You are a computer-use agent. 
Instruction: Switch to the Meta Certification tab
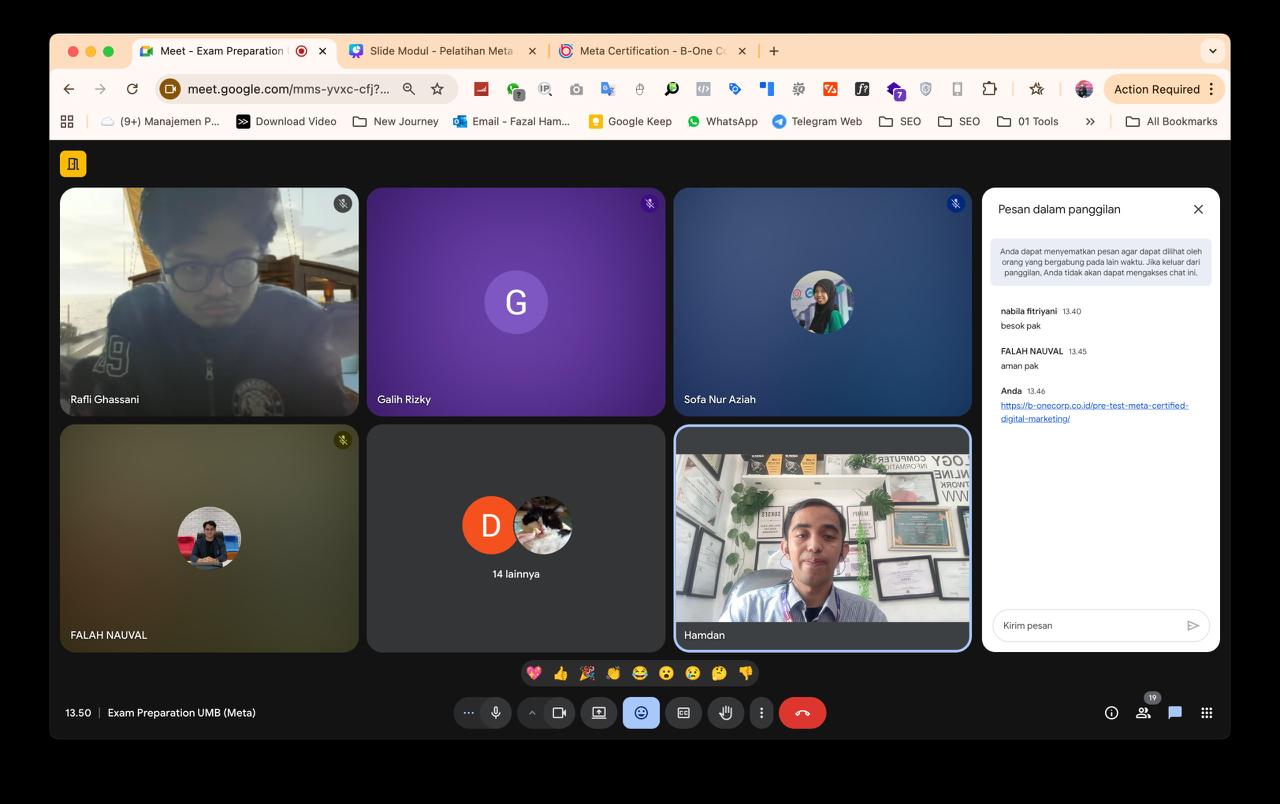pyautogui.click(x=652, y=51)
